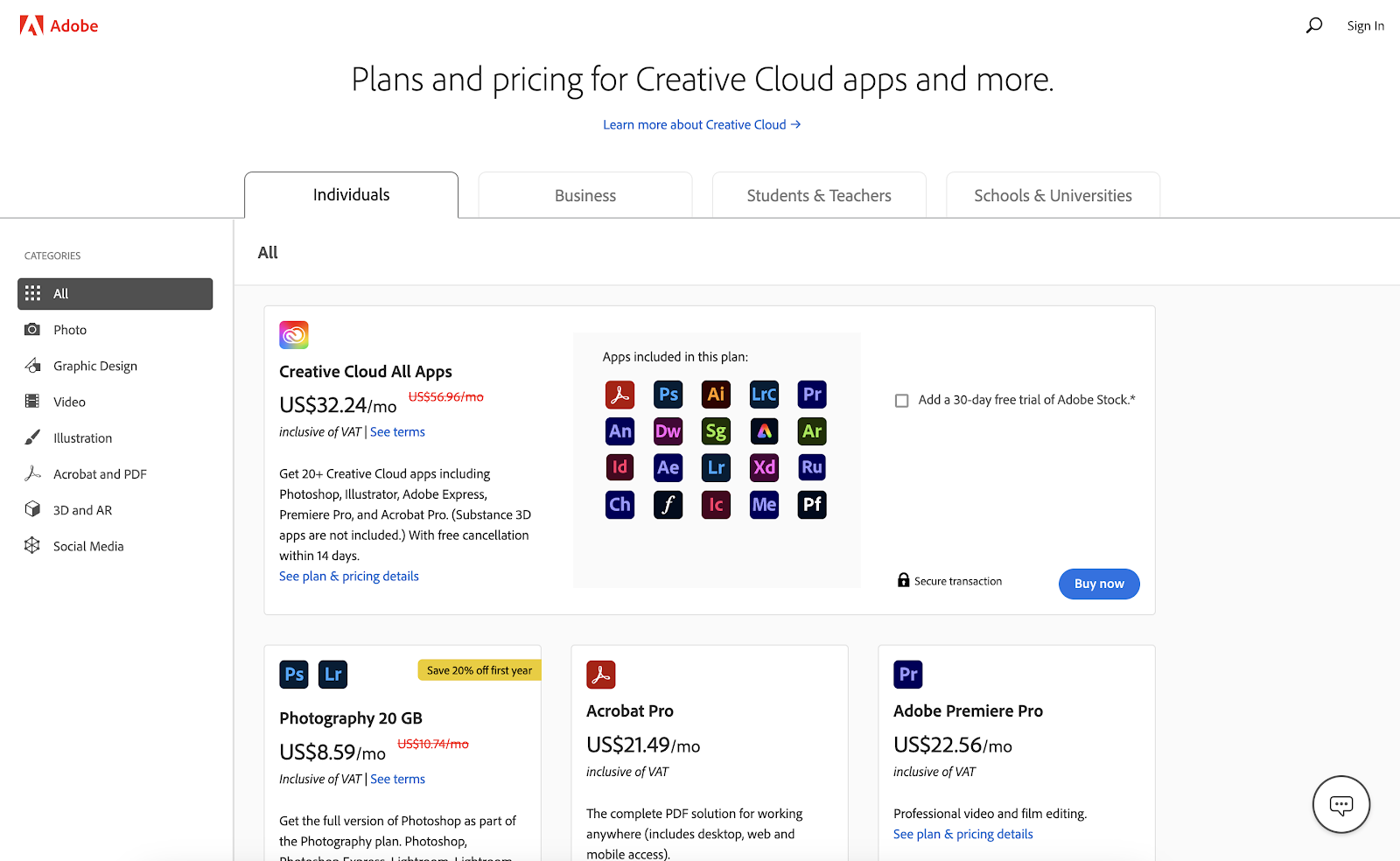Switch to the Schools & Universities tab
1400x861 pixels.
pyautogui.click(x=1052, y=195)
